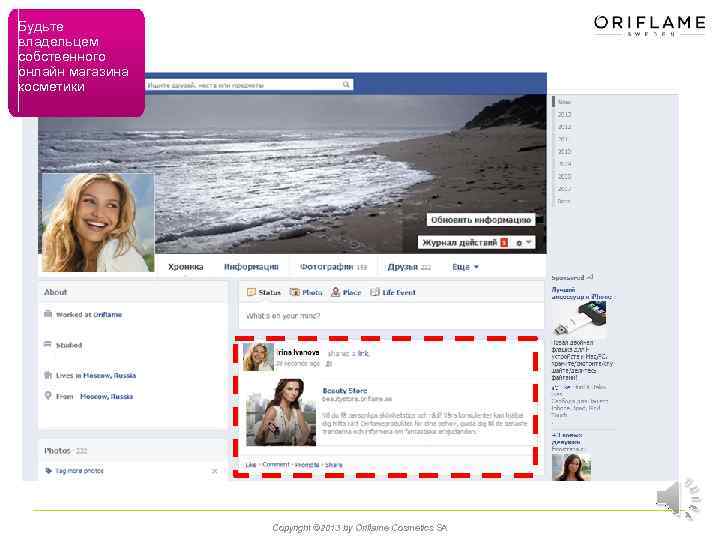Click the Facebook search input field
Screen dimensions: 720x540
click(248, 85)
